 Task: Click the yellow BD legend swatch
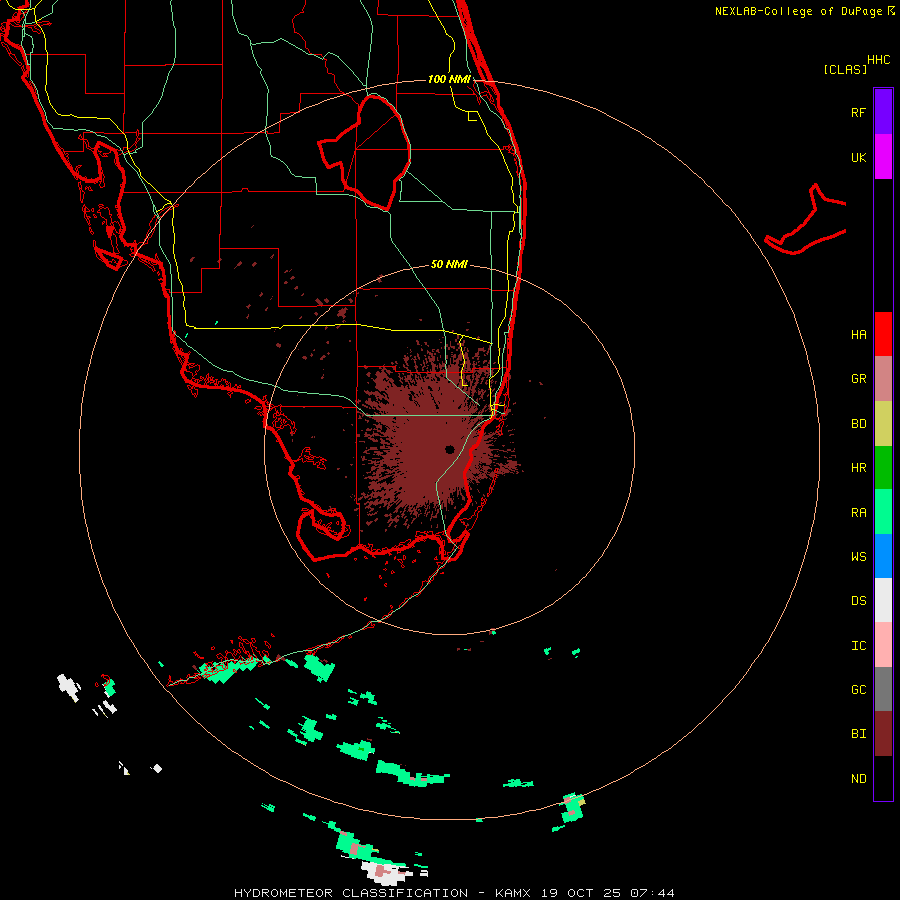pos(883,424)
